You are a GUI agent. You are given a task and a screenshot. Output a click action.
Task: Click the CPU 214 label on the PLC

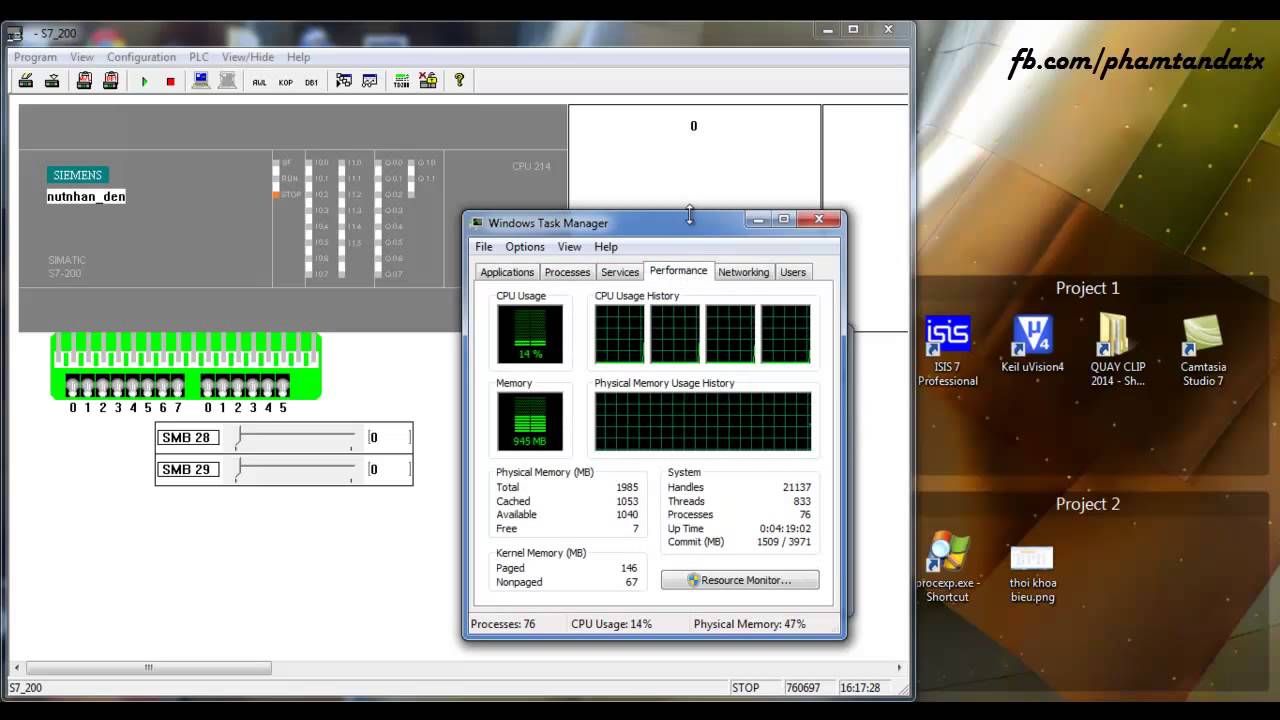tap(531, 166)
